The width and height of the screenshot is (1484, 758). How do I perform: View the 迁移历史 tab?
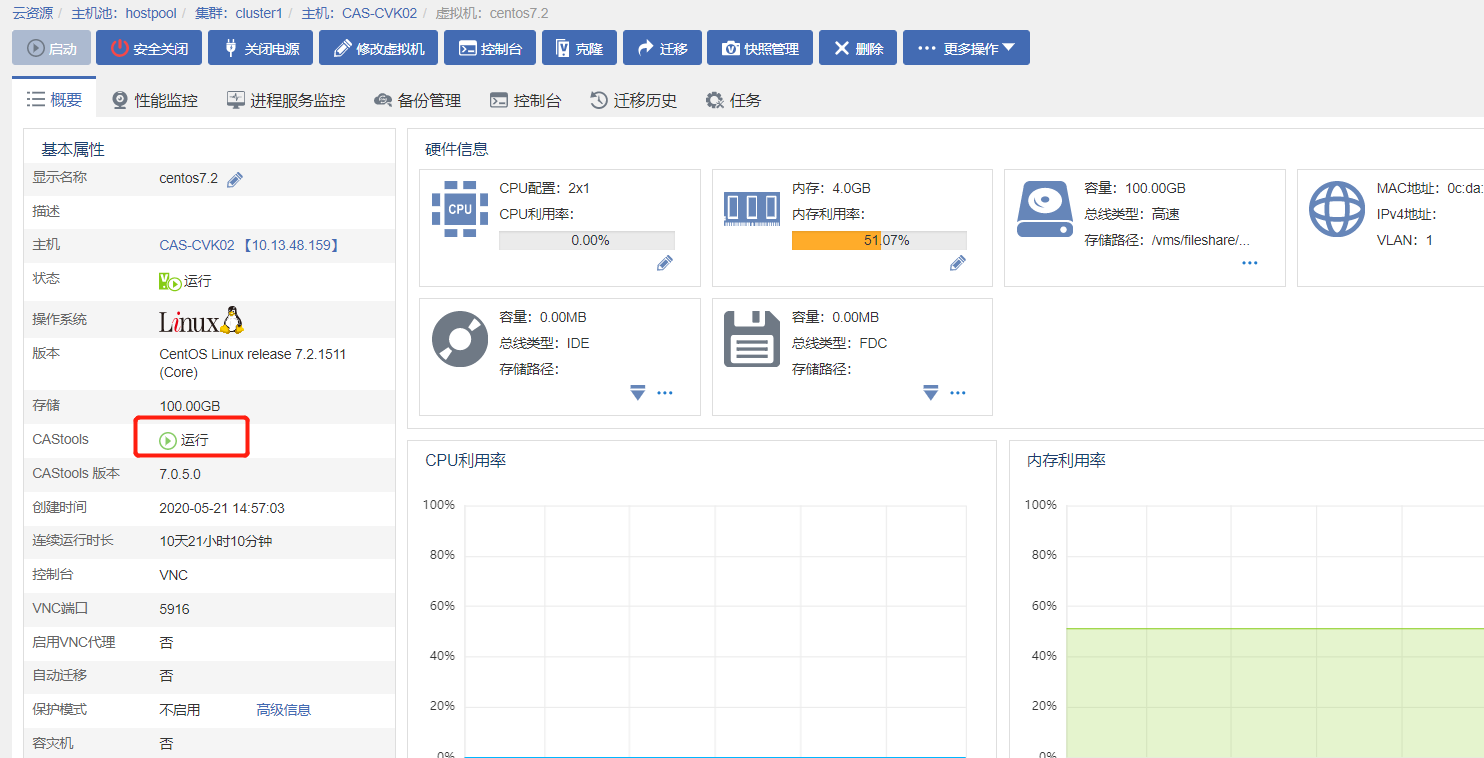634,100
